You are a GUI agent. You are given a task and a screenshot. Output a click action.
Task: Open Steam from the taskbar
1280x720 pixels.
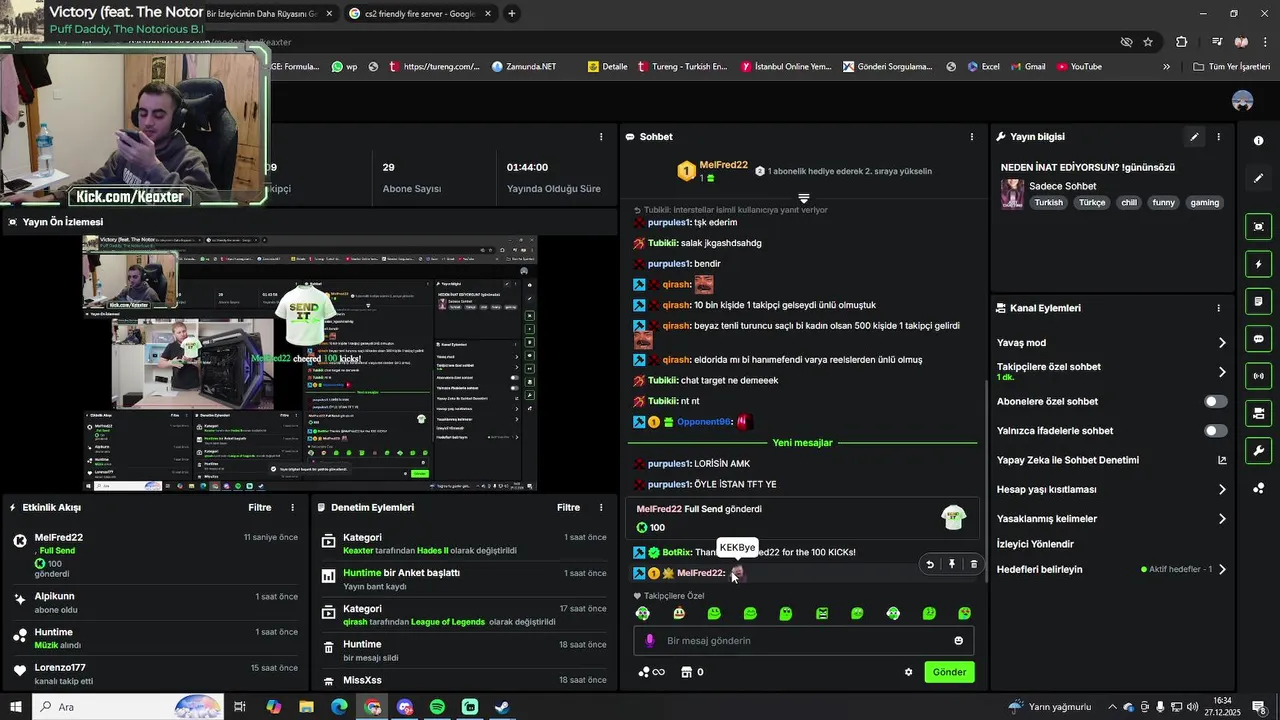(502, 707)
